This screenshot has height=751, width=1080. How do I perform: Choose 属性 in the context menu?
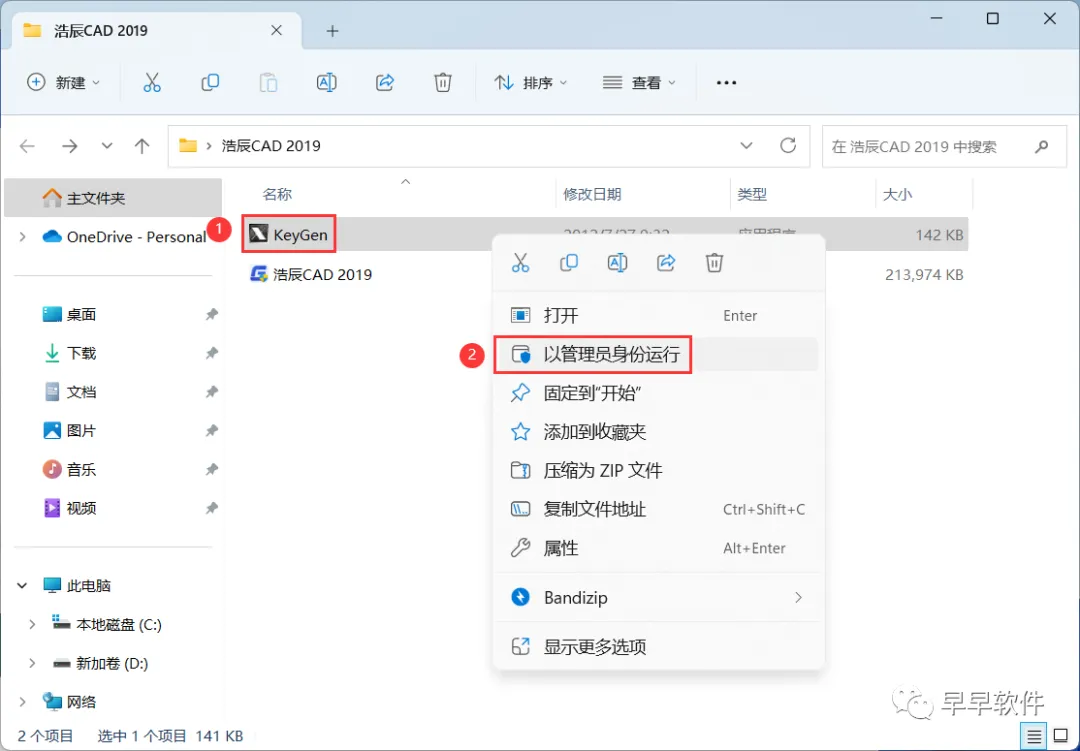[x=658, y=548]
